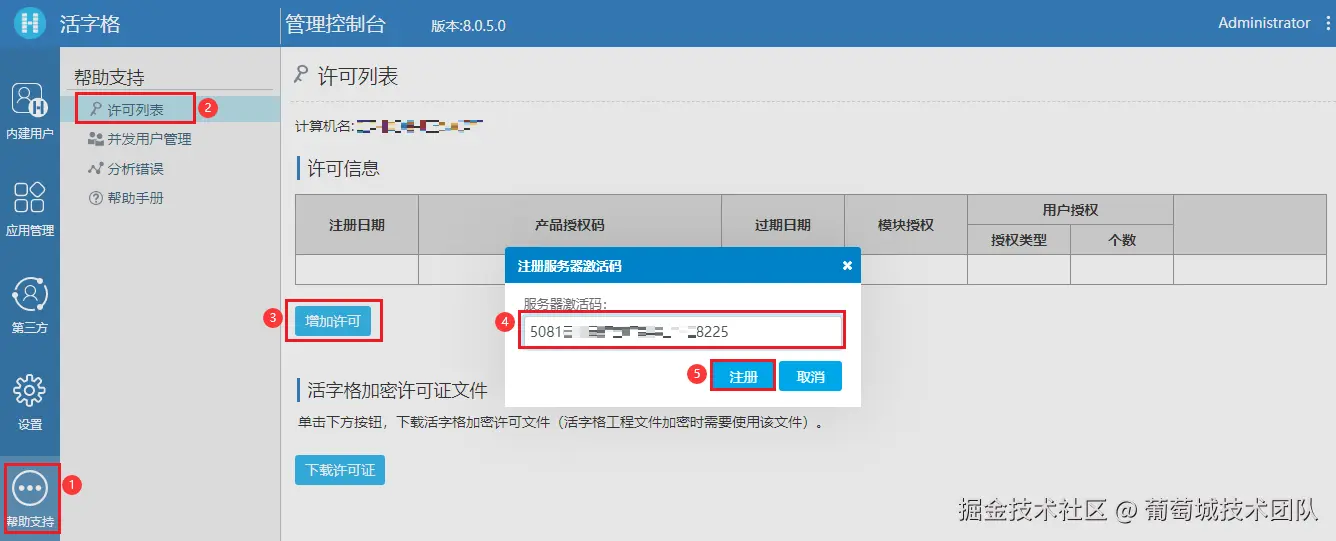Click the 活字格加密许可证文件 section heading
The image size is (1336, 541).
(x=397, y=390)
